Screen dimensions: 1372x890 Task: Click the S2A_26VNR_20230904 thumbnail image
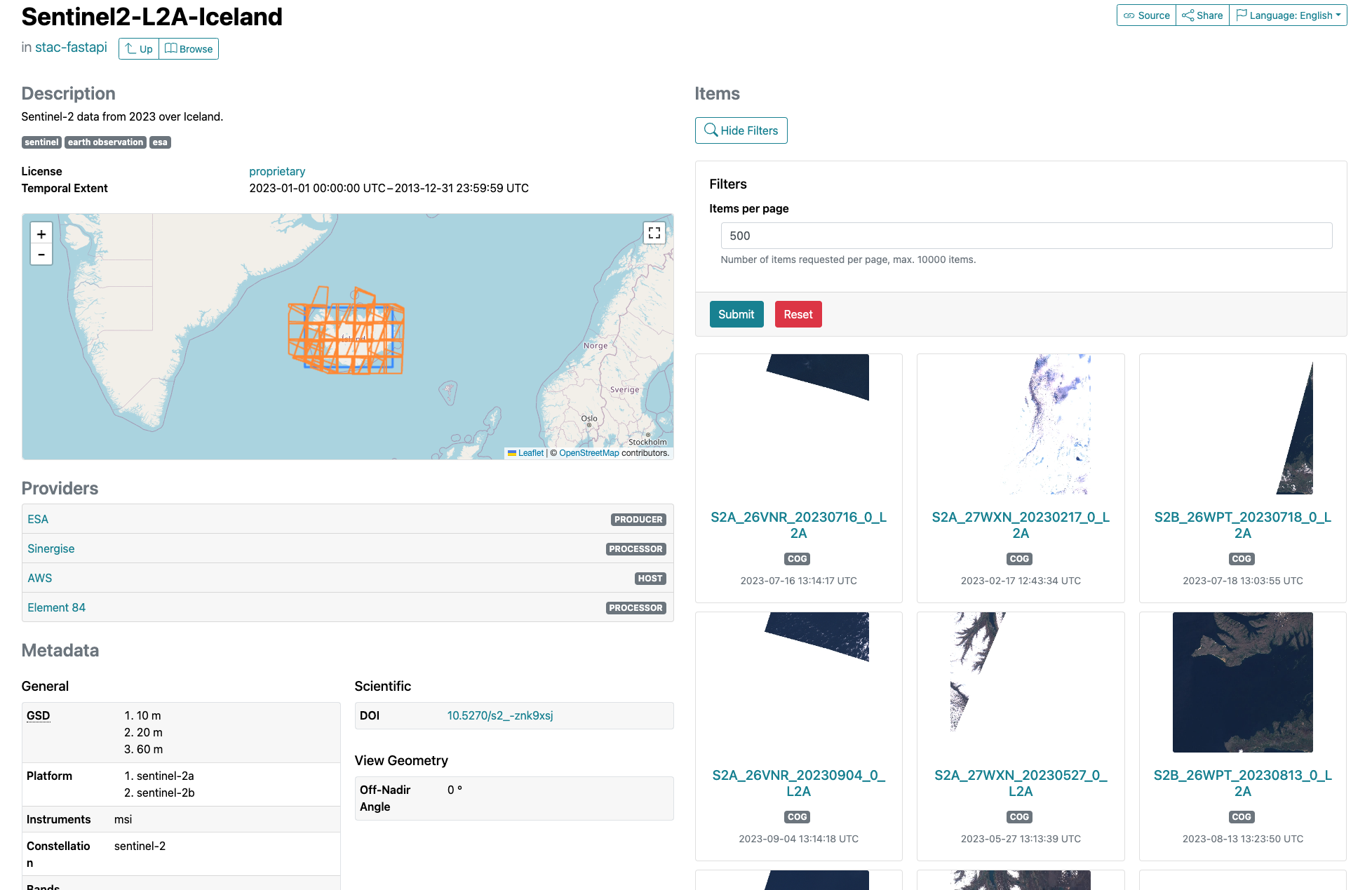799,682
